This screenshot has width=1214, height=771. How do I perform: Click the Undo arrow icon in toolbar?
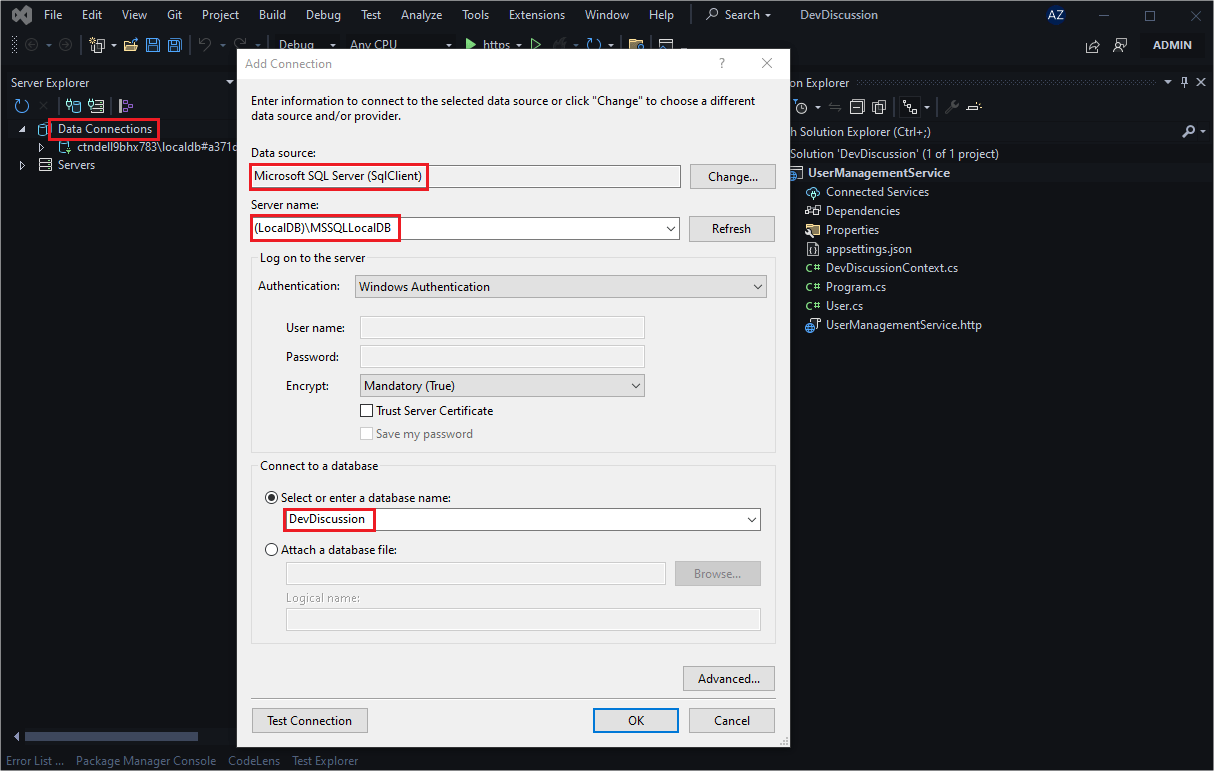coord(204,45)
